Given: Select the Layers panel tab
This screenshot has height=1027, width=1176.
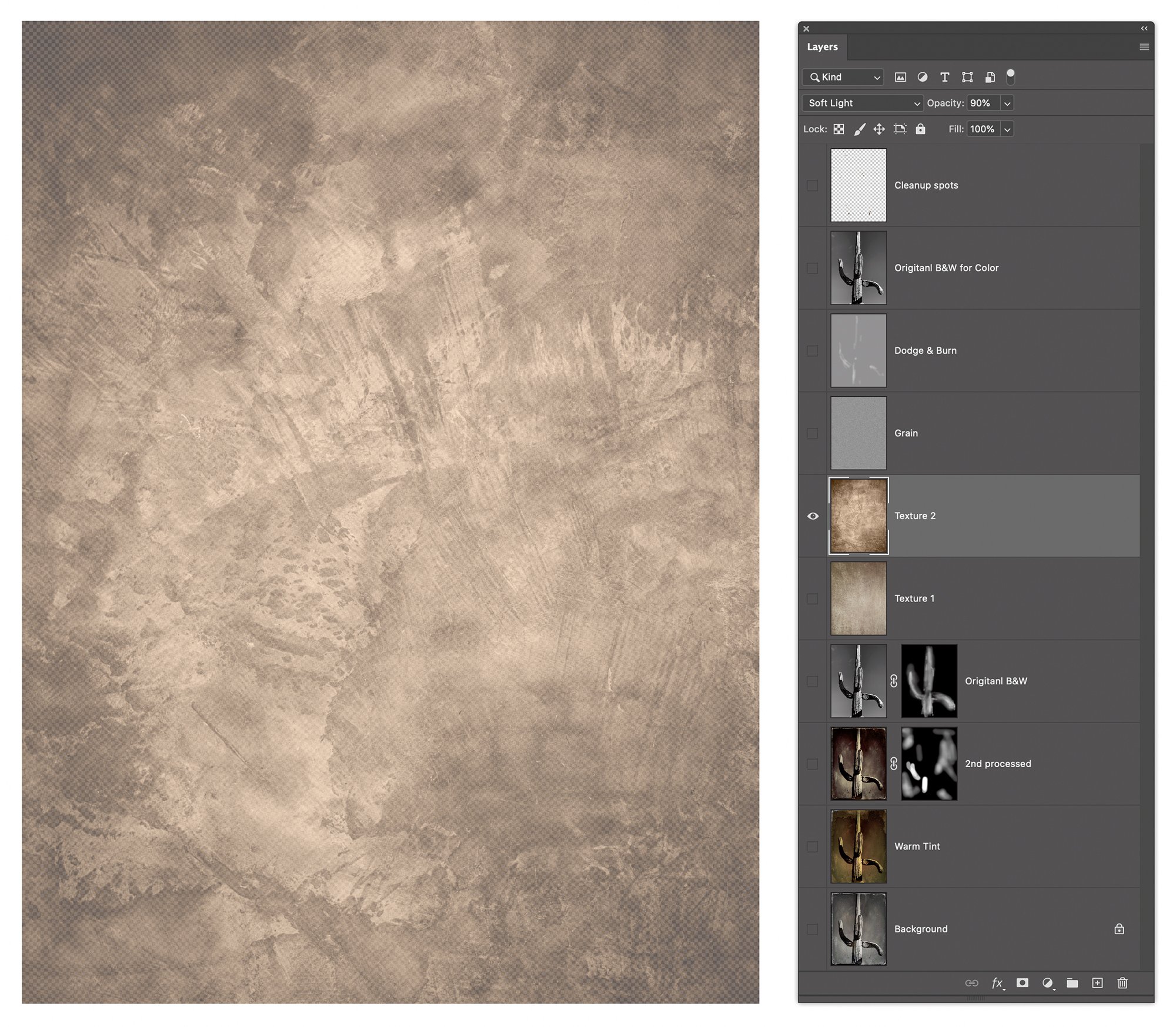Looking at the screenshot, I should coord(822,47).
